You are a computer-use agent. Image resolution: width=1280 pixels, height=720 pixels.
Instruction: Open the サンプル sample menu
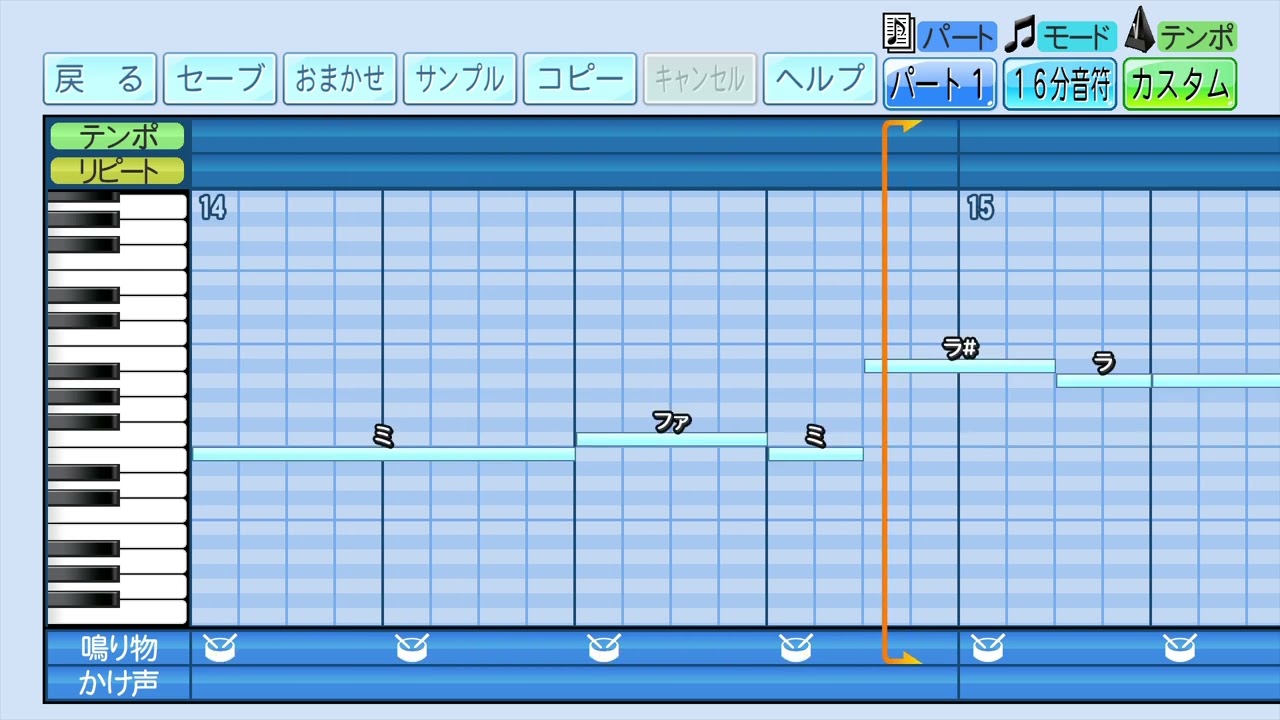coord(460,79)
